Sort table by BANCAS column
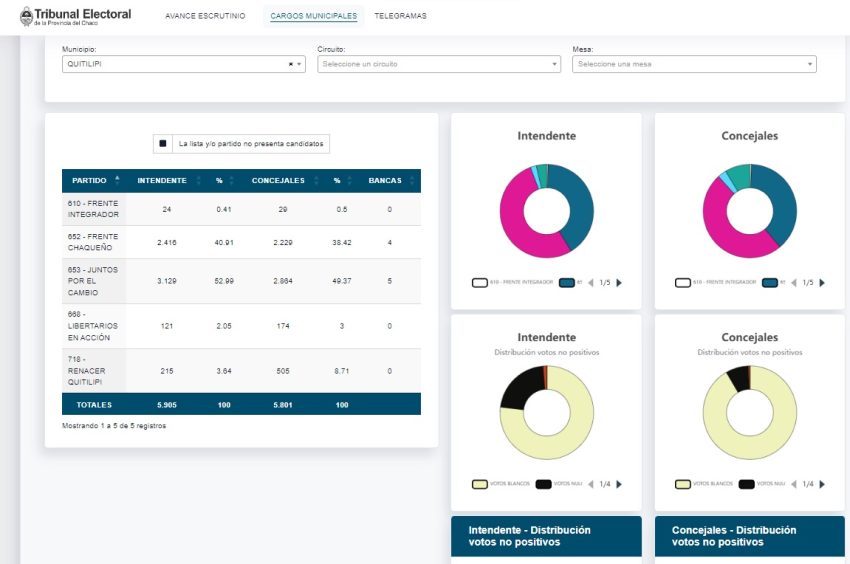850x564 pixels. tap(389, 181)
